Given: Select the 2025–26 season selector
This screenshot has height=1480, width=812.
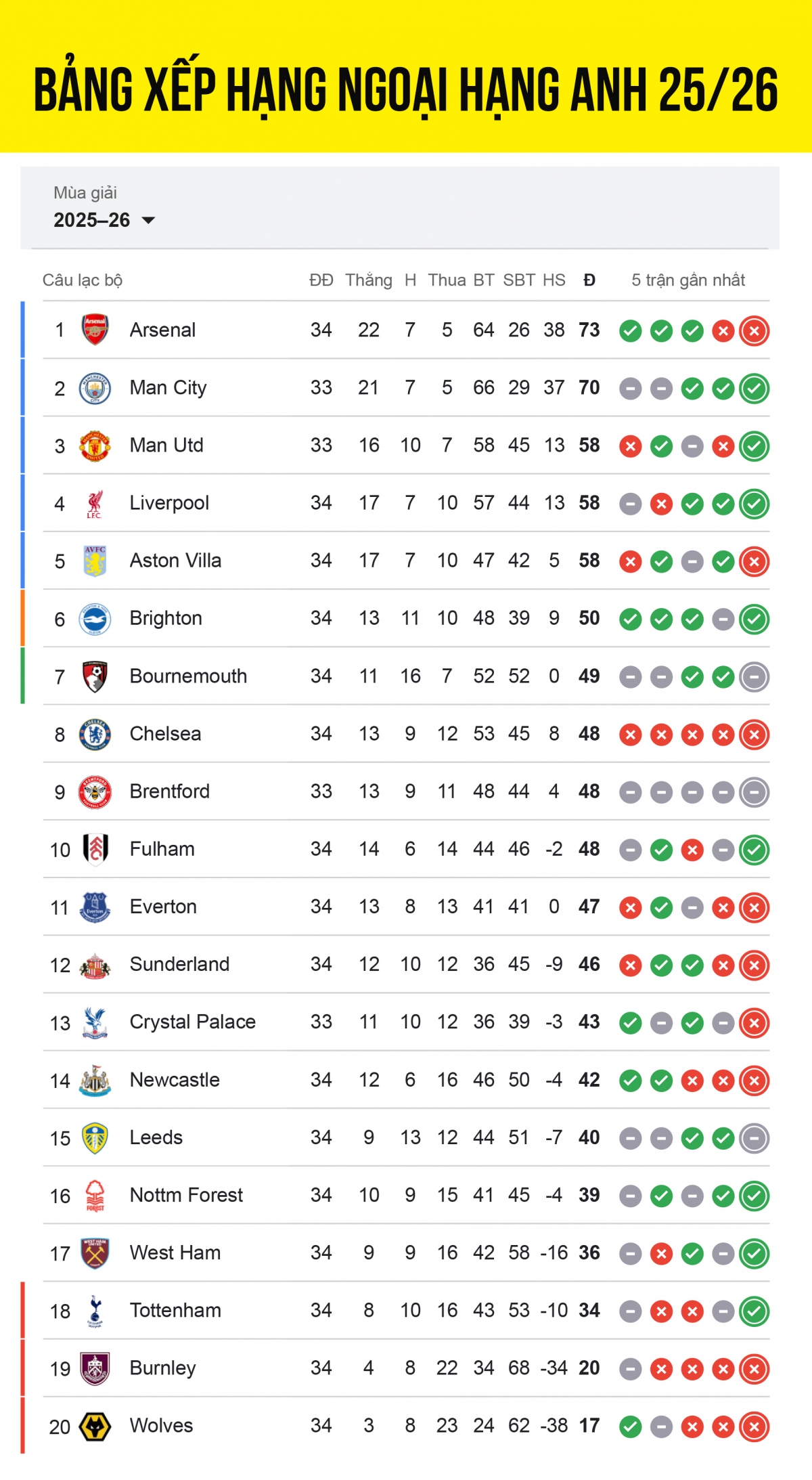Looking at the screenshot, I should click(92, 220).
